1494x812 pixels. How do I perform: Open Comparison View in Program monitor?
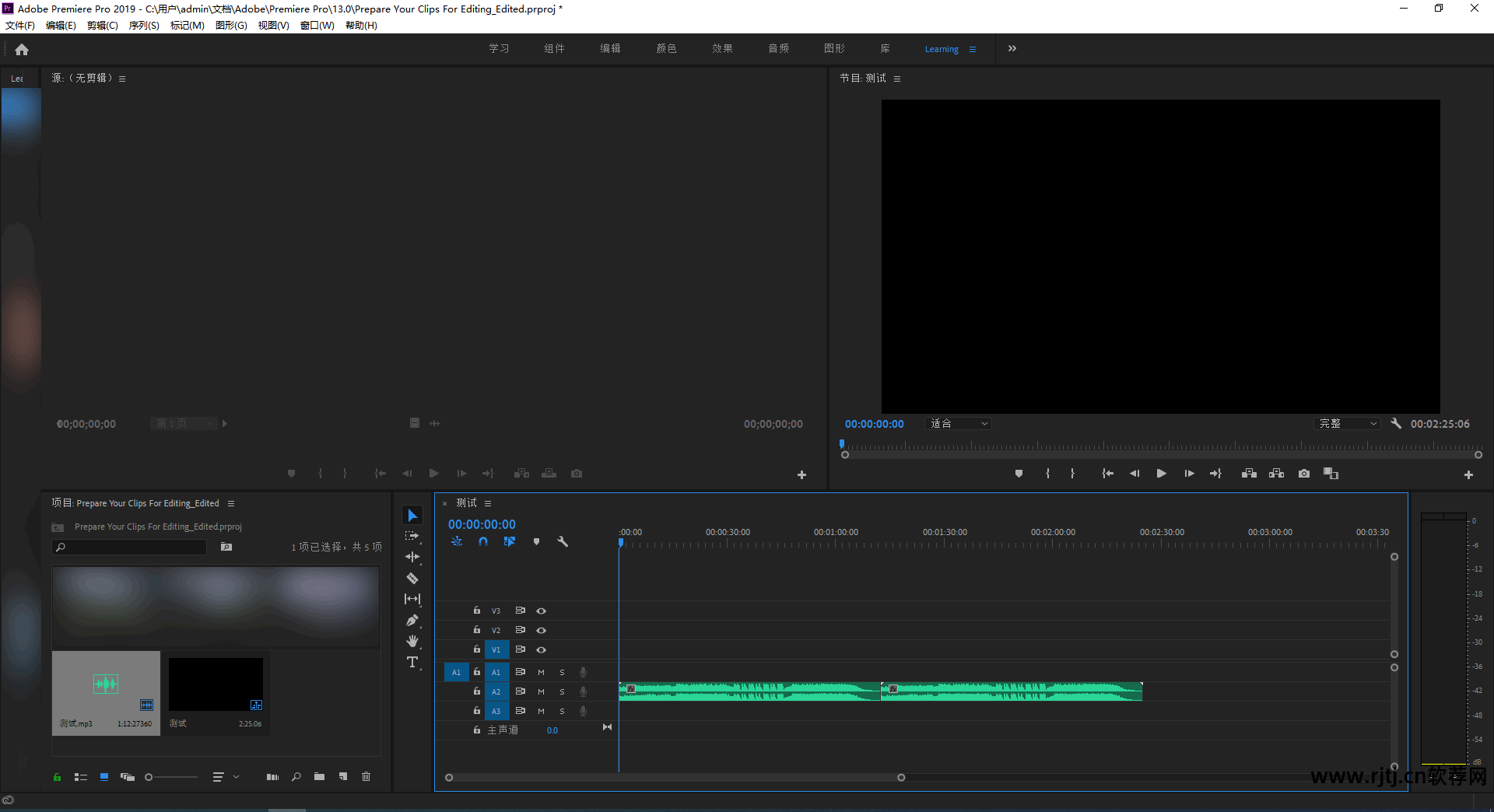pyautogui.click(x=1331, y=473)
